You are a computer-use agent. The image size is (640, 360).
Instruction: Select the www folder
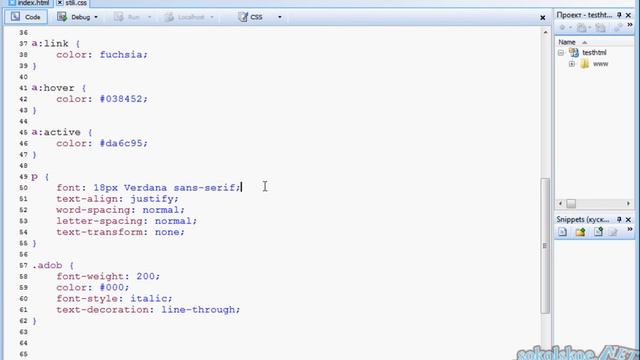tap(600, 64)
